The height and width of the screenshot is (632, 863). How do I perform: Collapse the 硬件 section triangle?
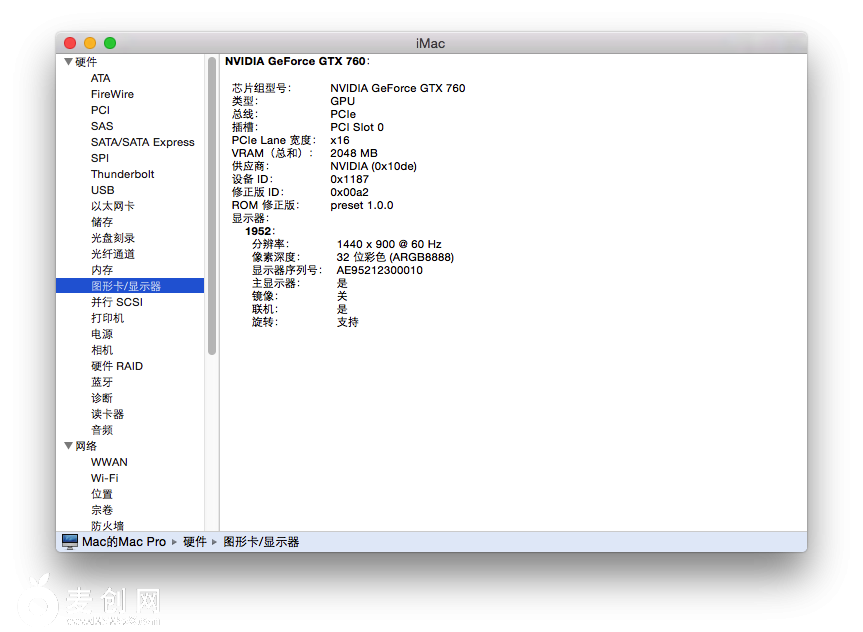[x=68, y=62]
